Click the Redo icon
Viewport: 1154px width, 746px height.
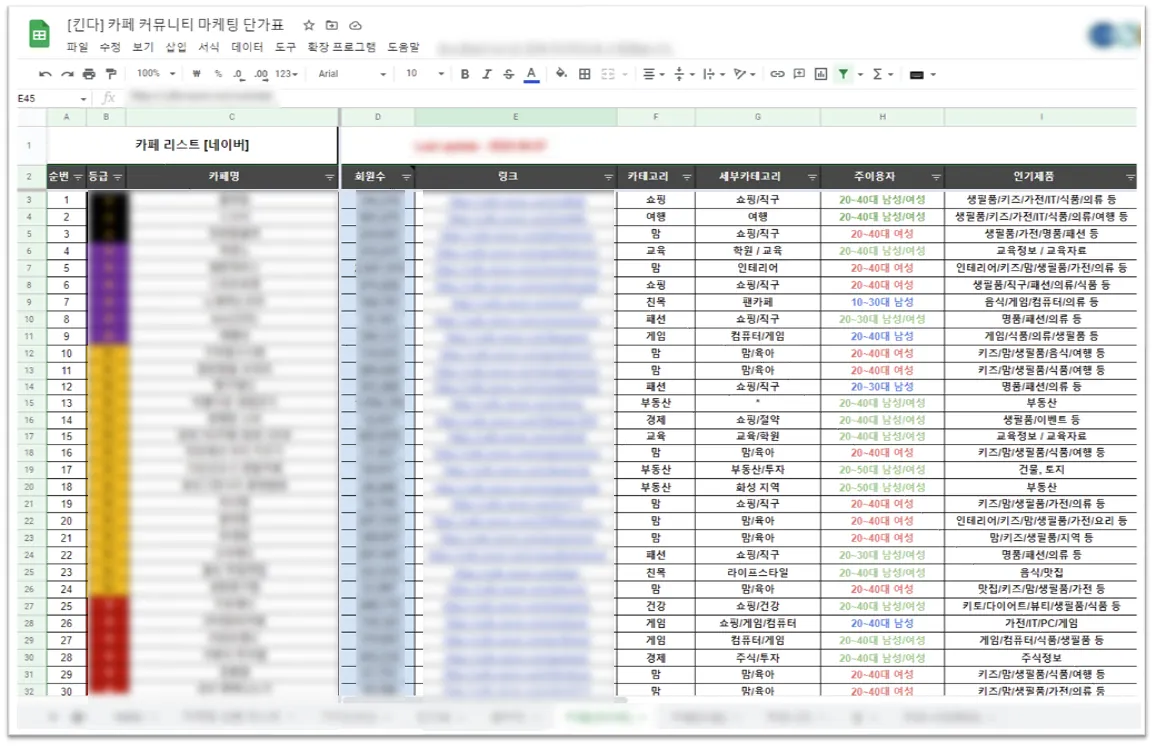coord(67,74)
